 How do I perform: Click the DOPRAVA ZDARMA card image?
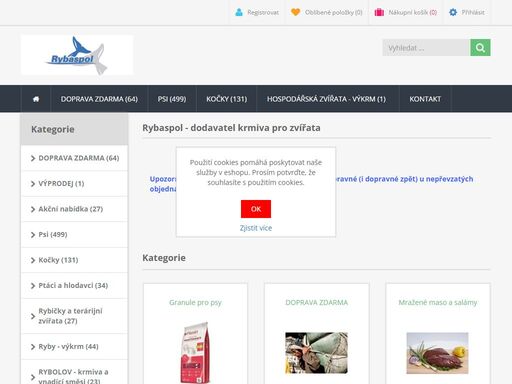point(316,353)
